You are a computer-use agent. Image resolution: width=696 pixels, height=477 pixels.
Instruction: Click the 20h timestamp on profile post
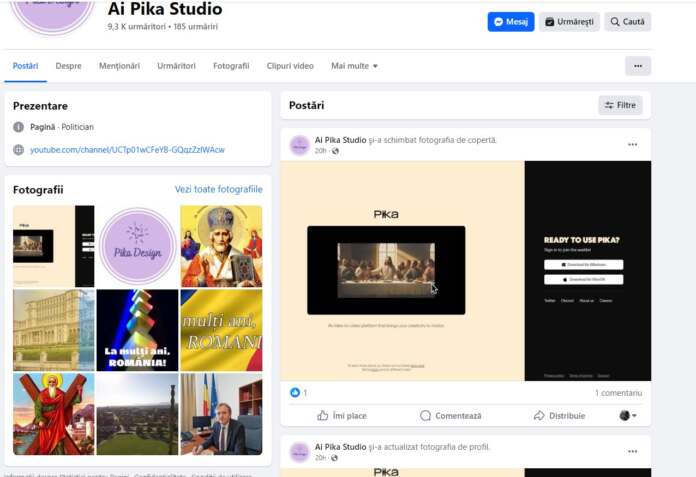[x=320, y=458]
